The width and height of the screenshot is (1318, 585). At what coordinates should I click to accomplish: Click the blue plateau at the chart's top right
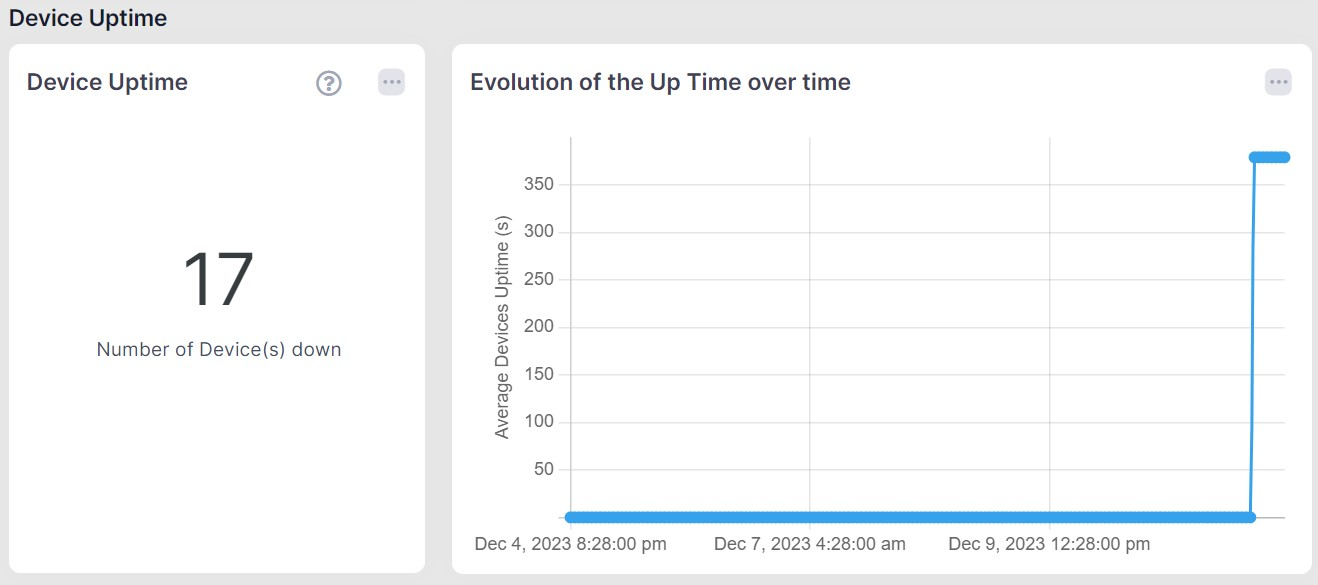click(x=1270, y=157)
